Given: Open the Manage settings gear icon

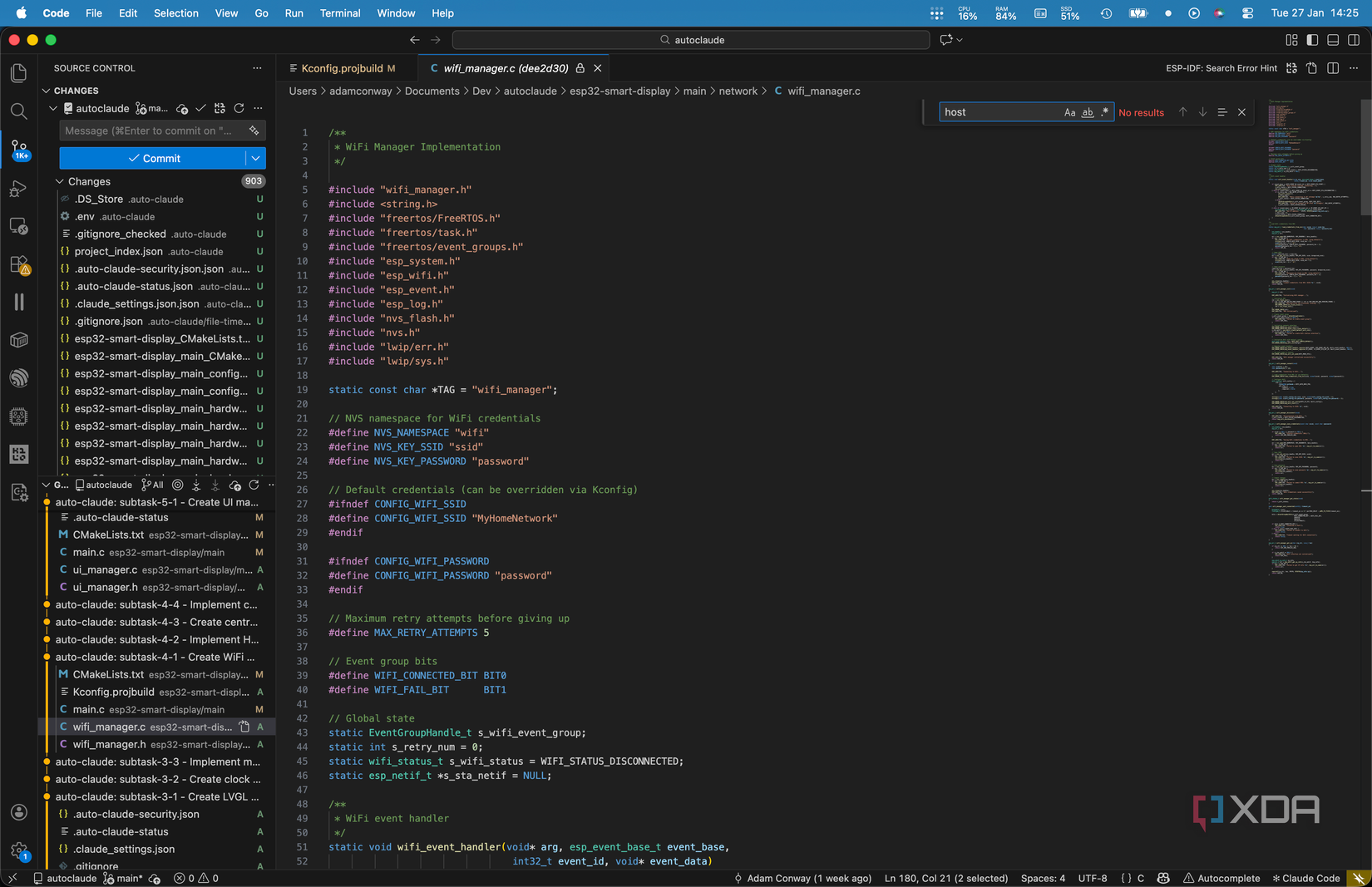Looking at the screenshot, I should [x=18, y=850].
